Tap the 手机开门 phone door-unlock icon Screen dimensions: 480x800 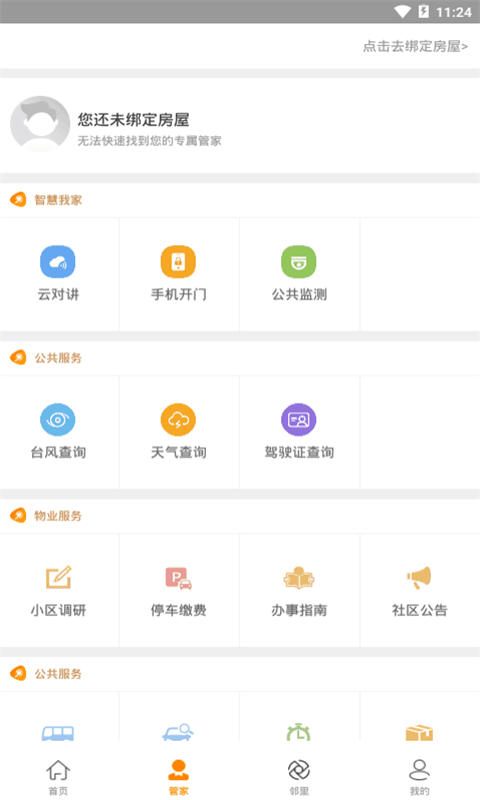[178, 262]
